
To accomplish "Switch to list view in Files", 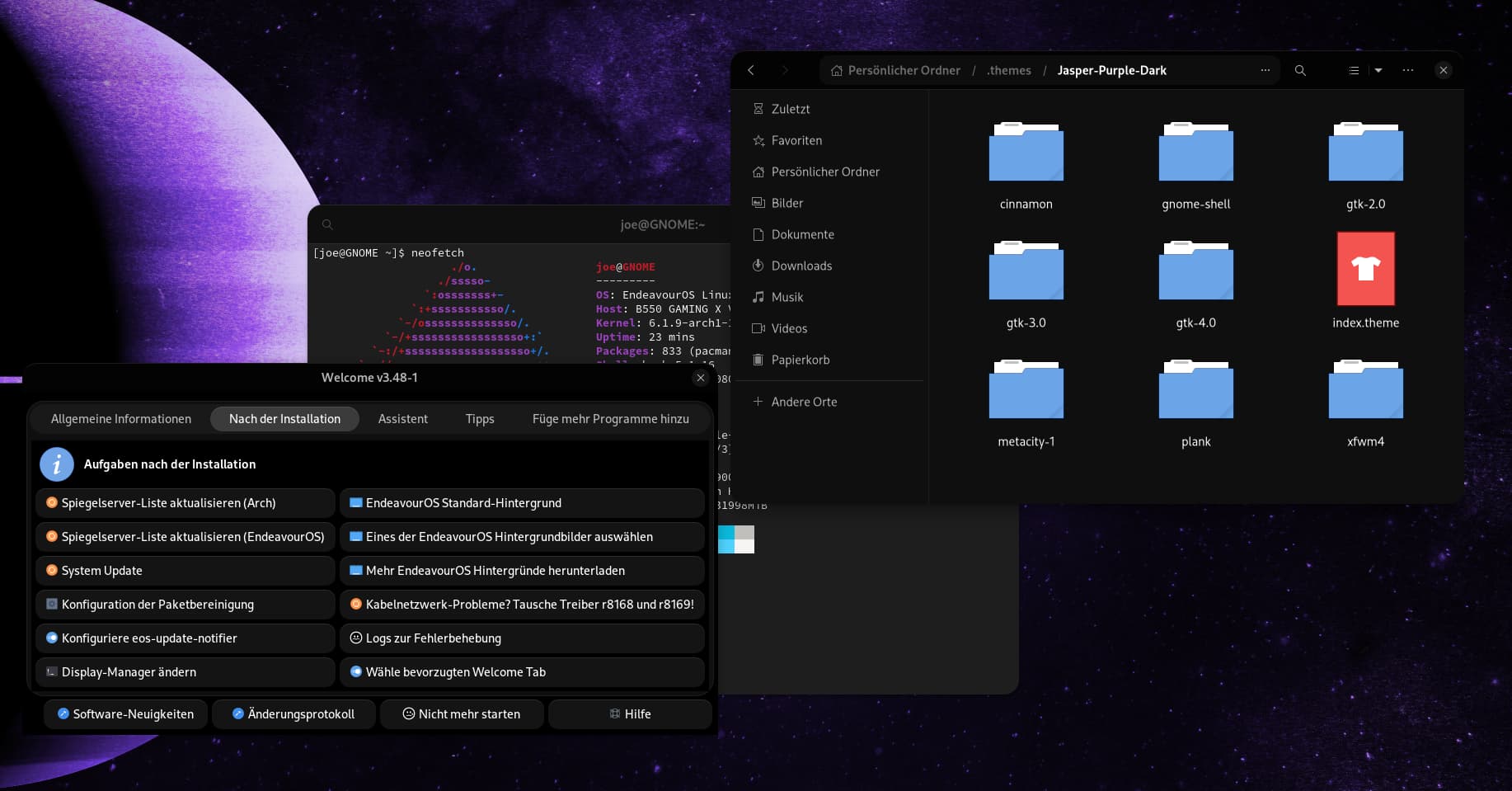I will point(1354,70).
